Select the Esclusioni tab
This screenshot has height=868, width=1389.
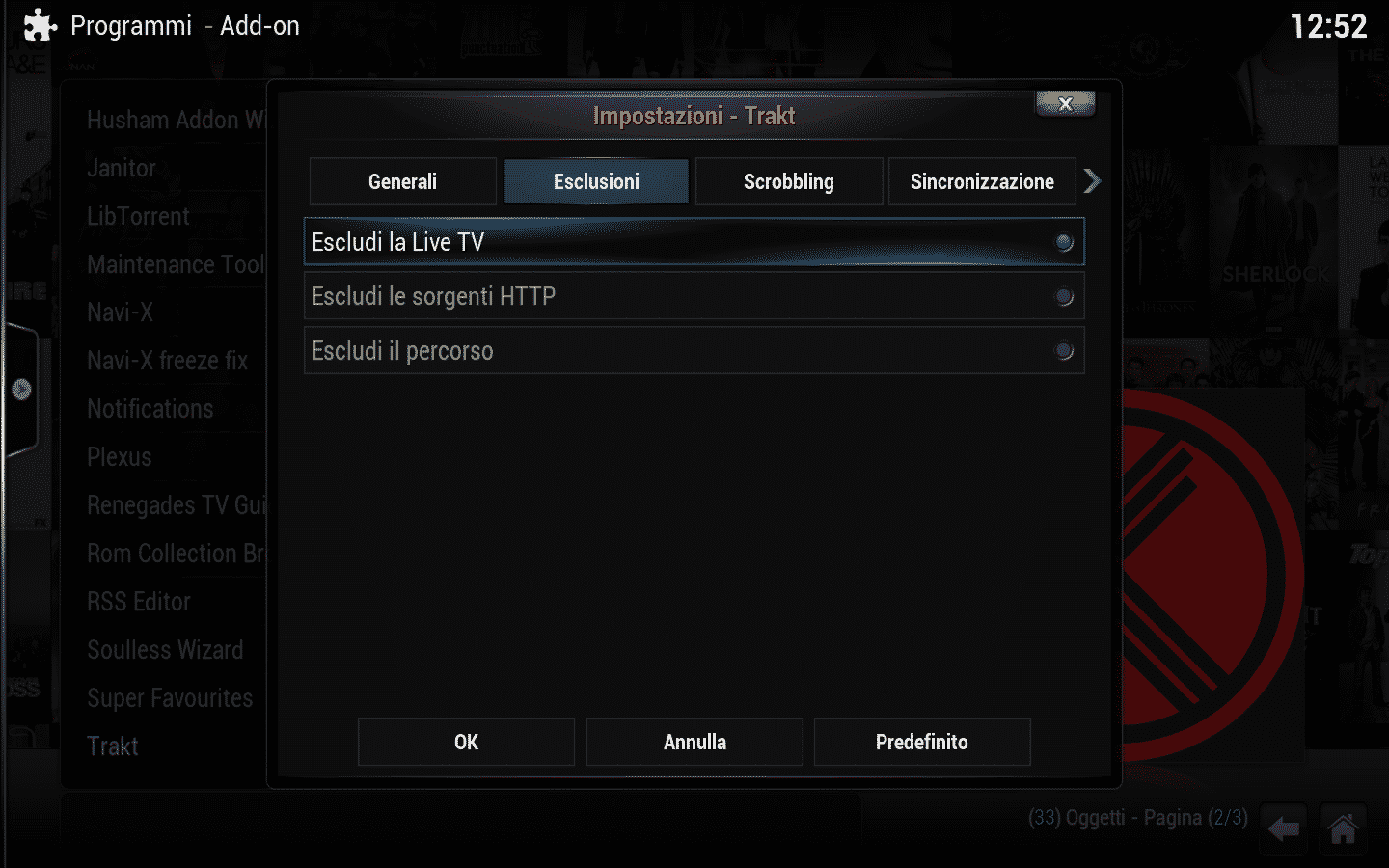pyautogui.click(x=596, y=181)
